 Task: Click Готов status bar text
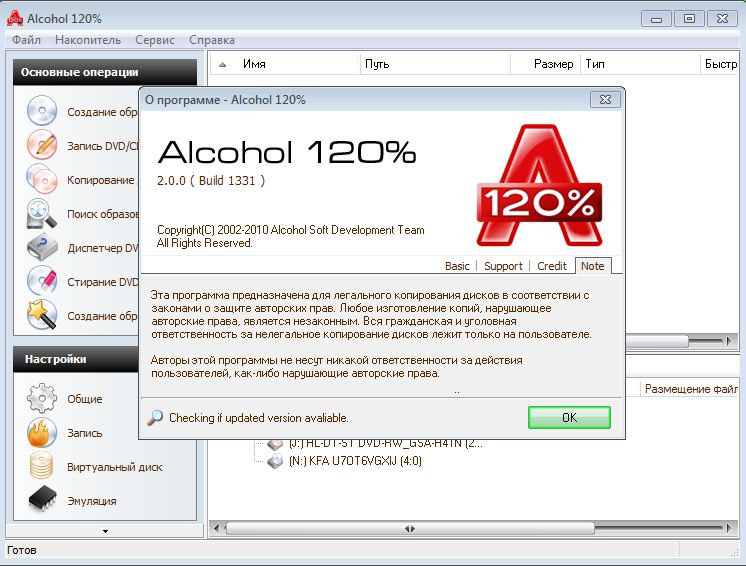point(21,550)
